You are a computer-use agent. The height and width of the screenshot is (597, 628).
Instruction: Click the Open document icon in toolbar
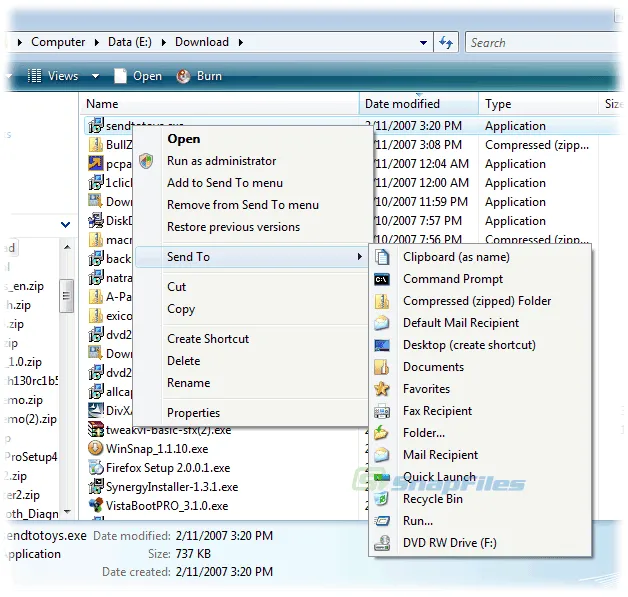click(x=120, y=76)
